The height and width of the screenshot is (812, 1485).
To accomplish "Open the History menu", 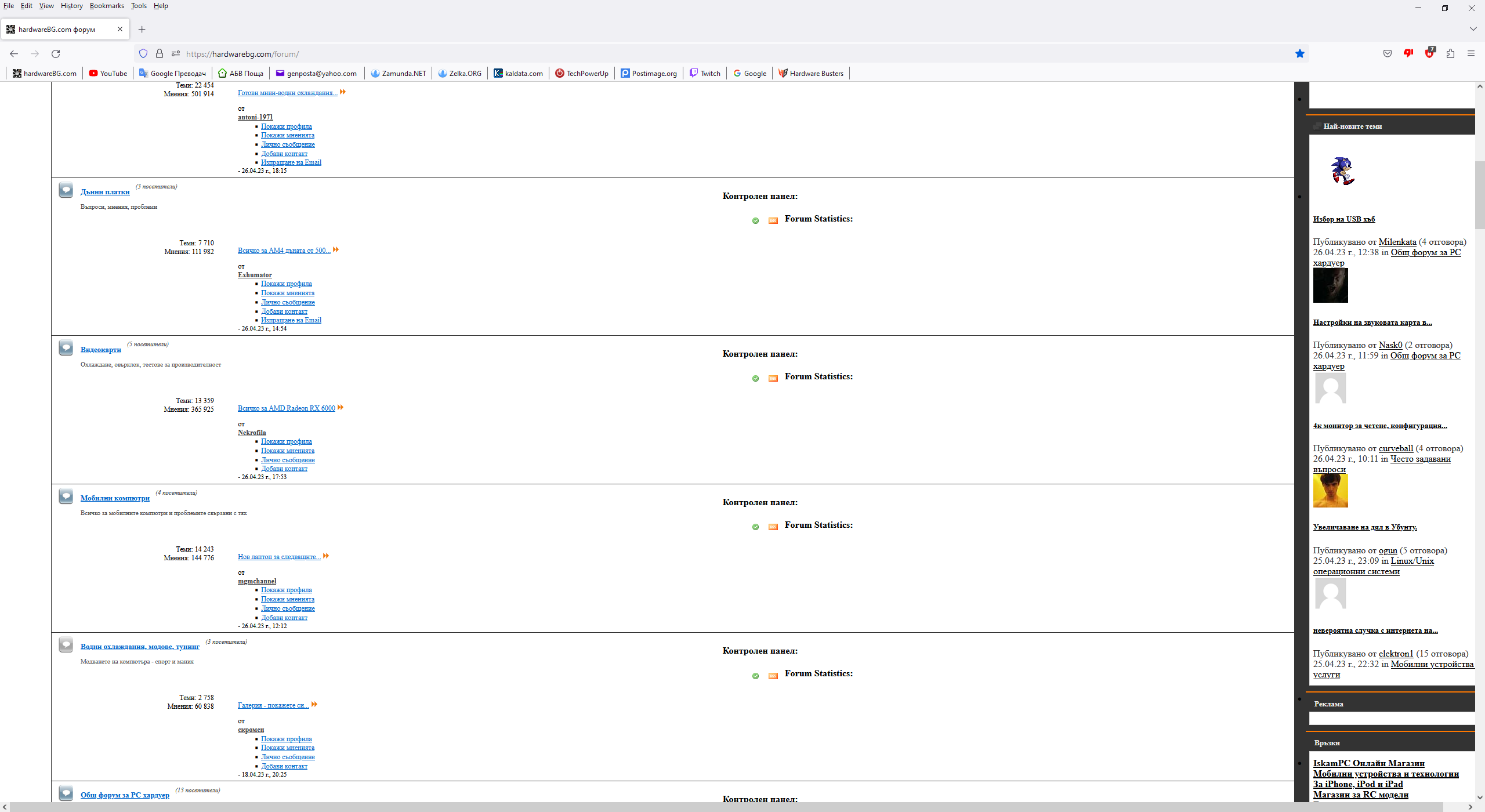I will pyautogui.click(x=71, y=6).
